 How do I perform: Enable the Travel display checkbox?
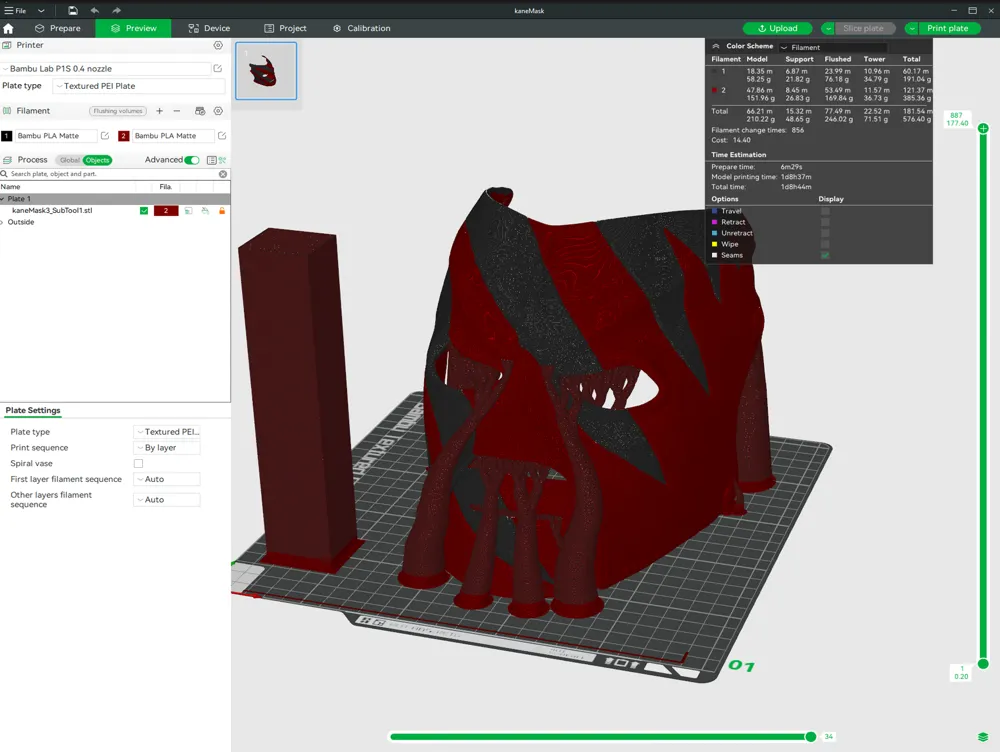(x=825, y=211)
